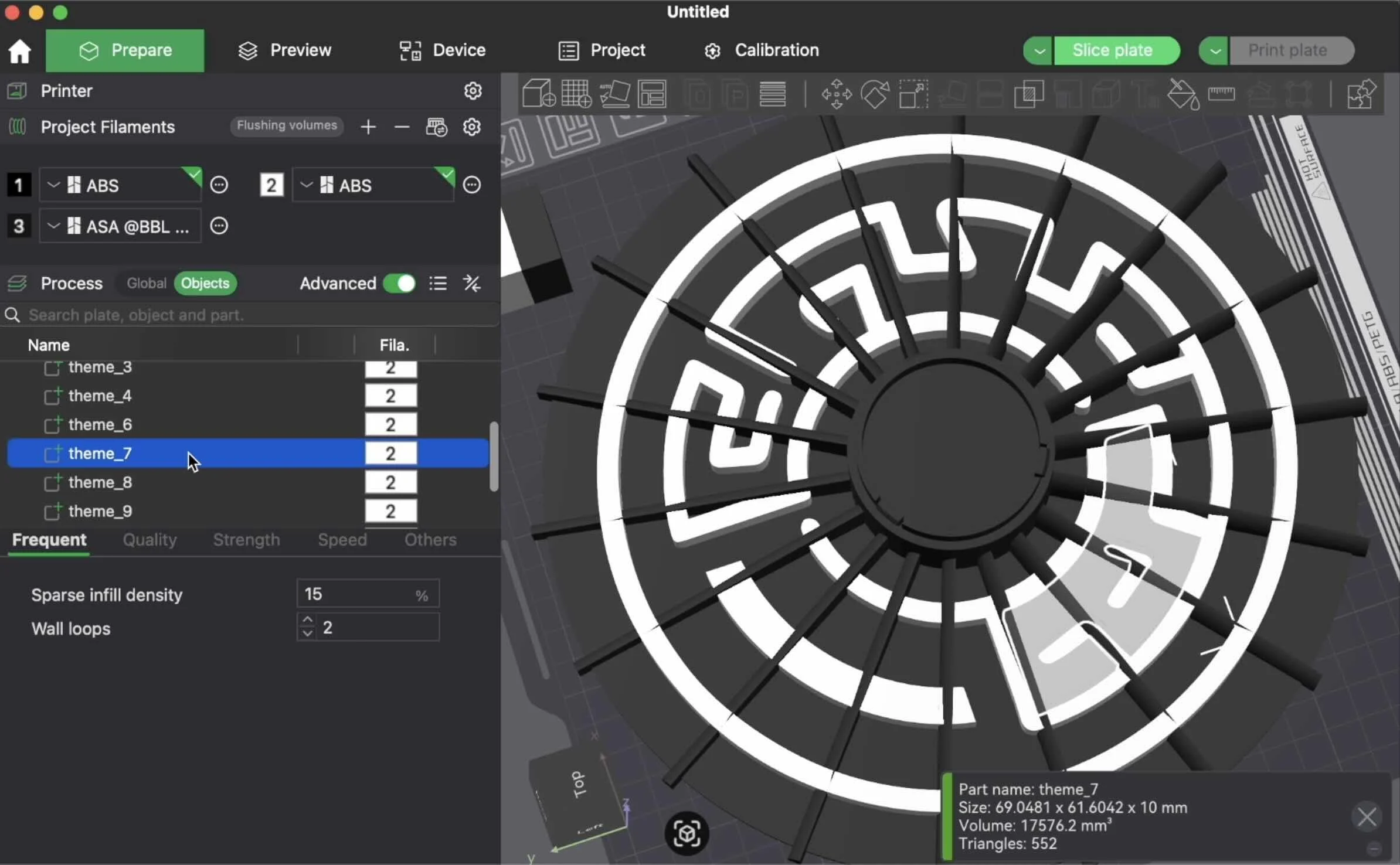Open the process settings list icon
1400x865 pixels.
click(438, 284)
